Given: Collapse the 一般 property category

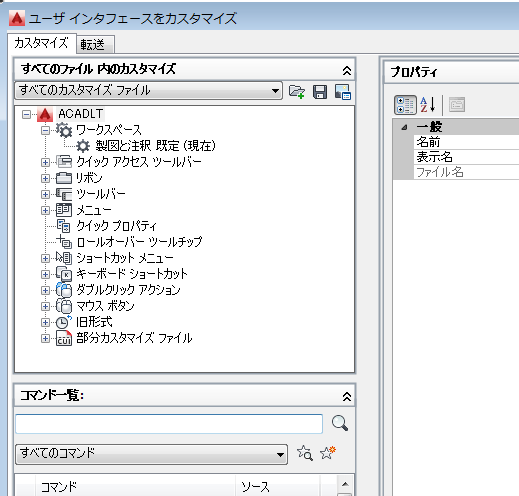Looking at the screenshot, I should point(404,127).
